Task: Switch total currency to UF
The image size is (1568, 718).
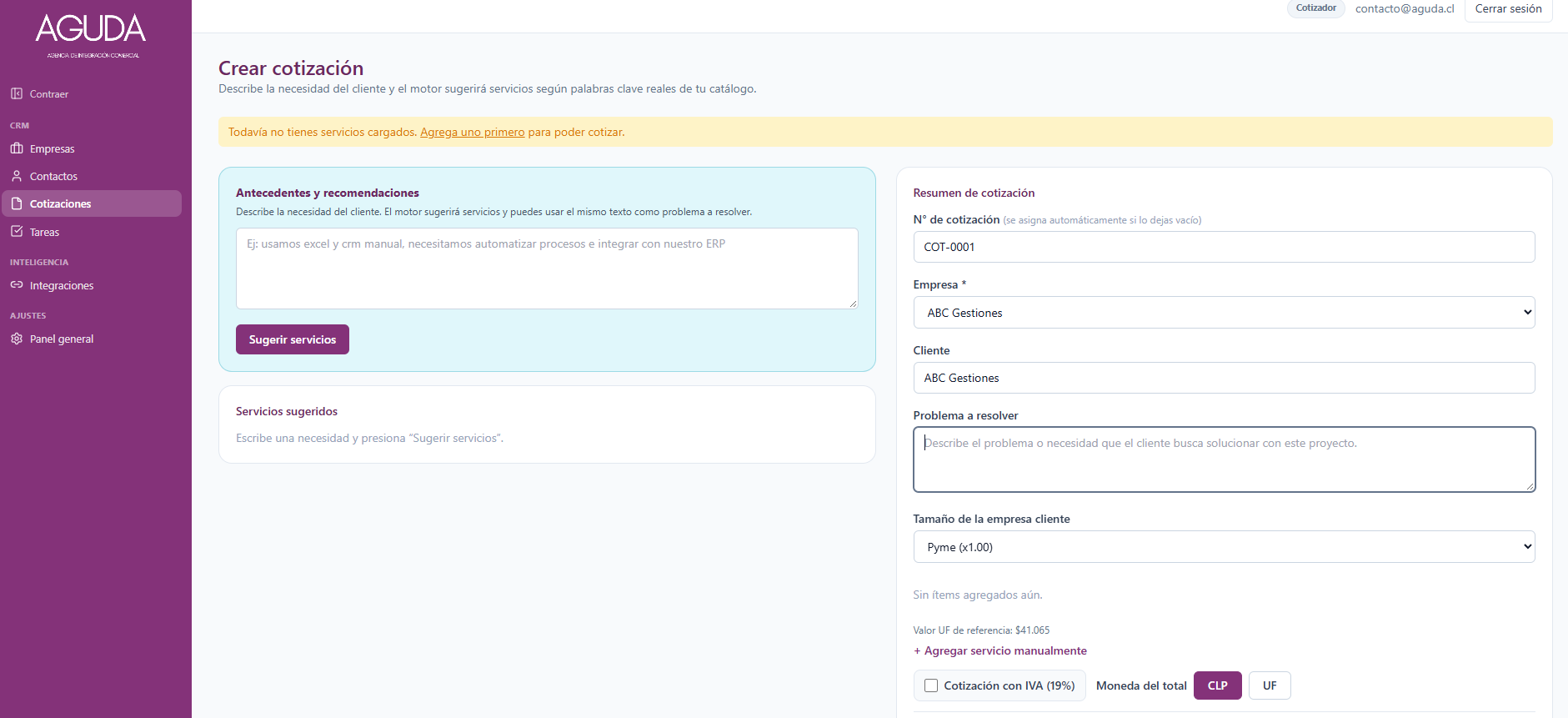Action: pos(1270,685)
